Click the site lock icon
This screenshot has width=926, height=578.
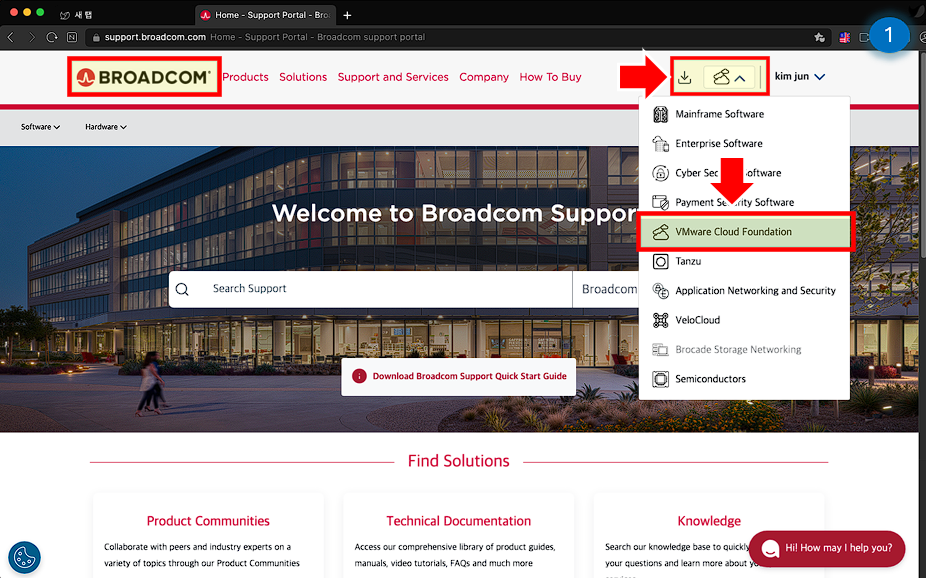96,37
